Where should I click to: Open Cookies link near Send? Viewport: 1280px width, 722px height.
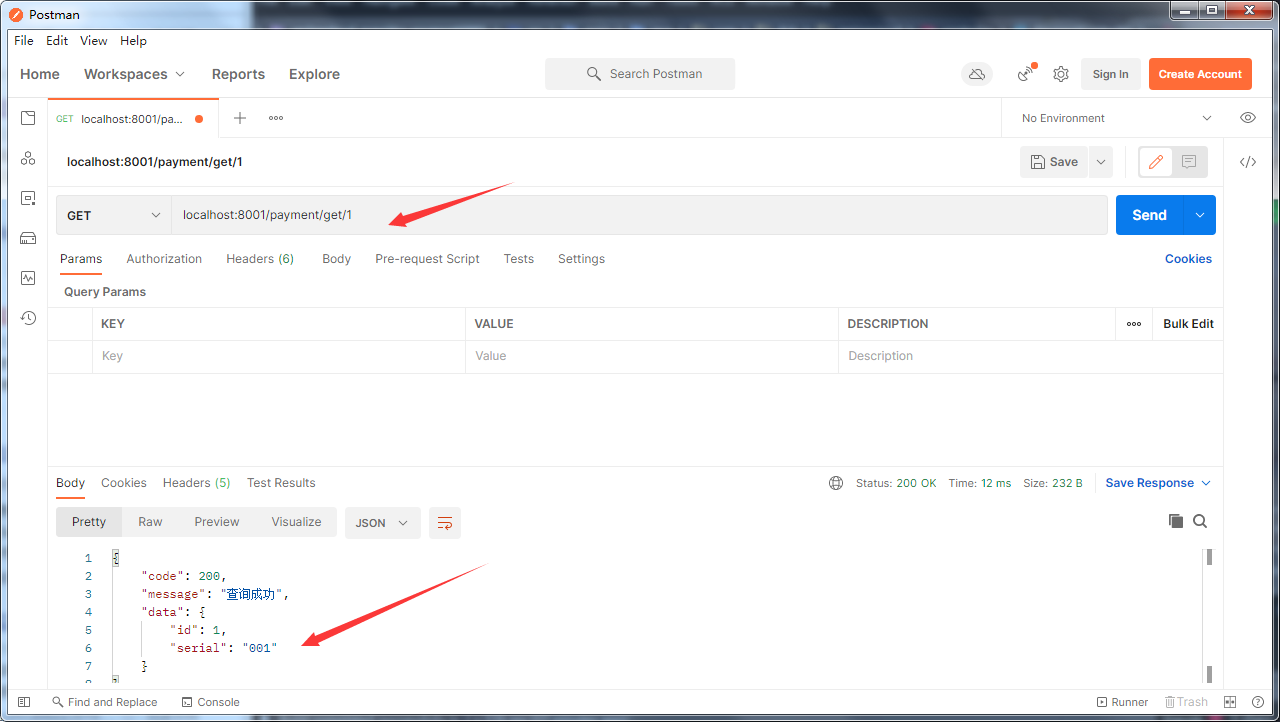(x=1188, y=259)
